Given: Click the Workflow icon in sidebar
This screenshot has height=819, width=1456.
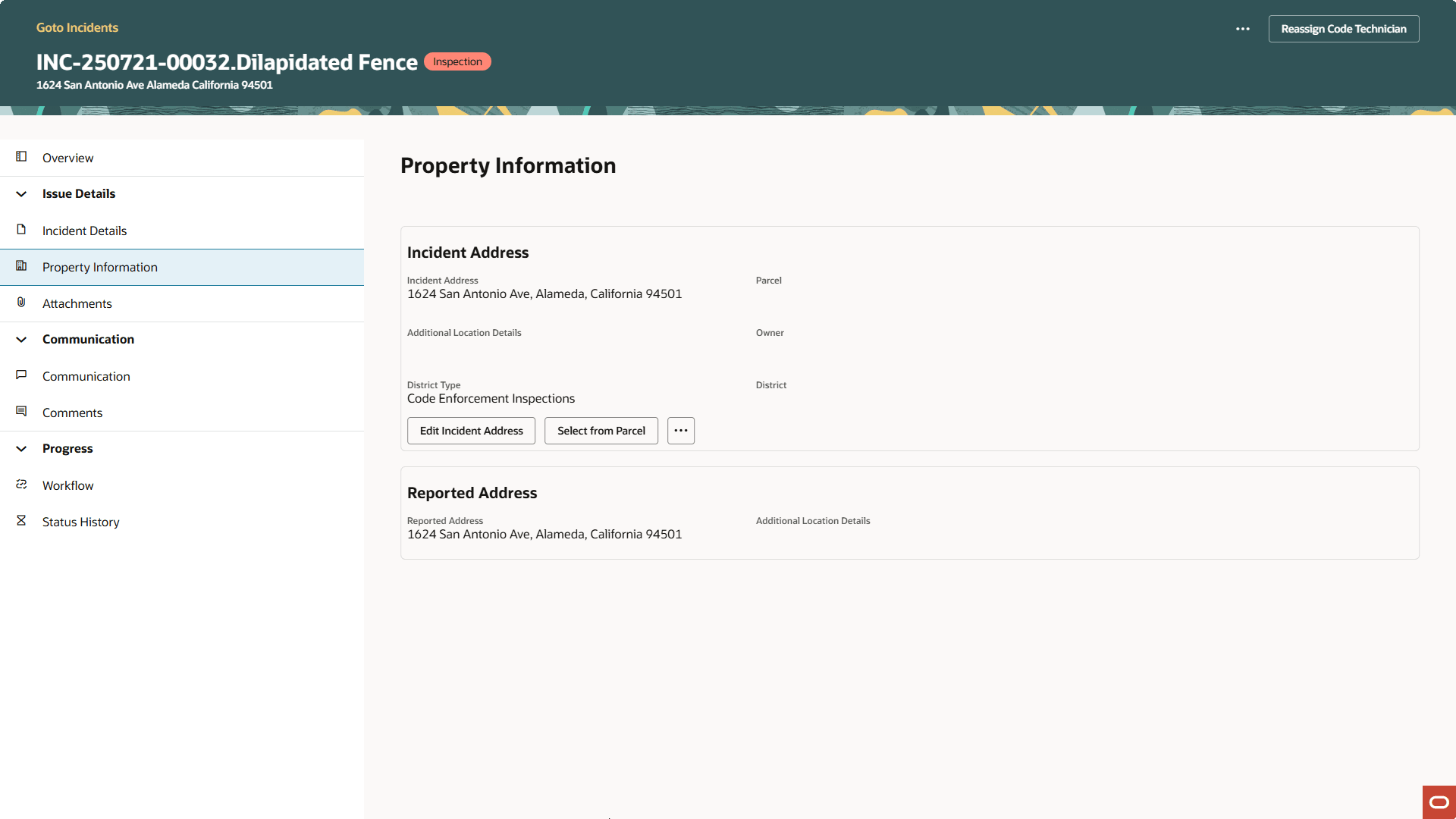Looking at the screenshot, I should pos(21,485).
